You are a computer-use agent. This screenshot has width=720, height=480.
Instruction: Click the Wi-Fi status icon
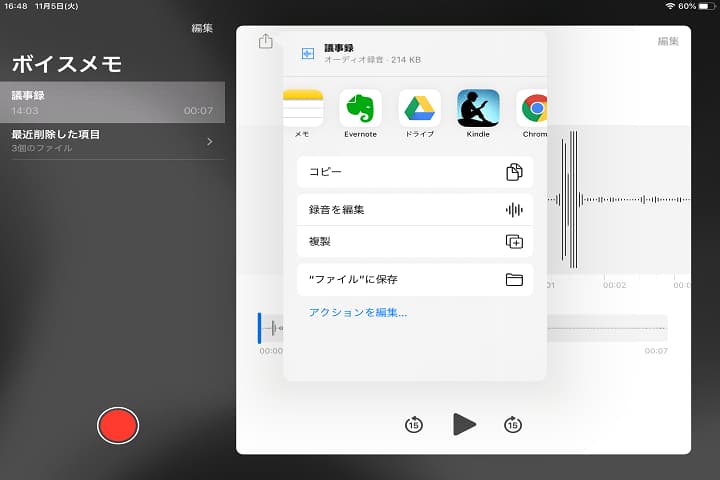[x=670, y=6]
